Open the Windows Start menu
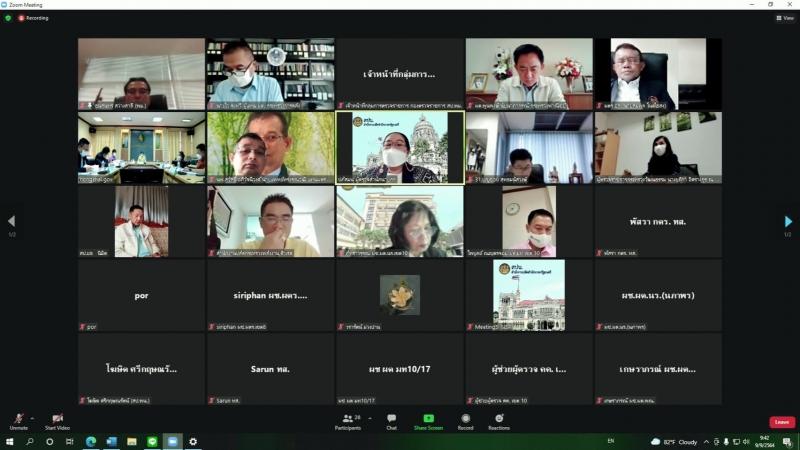Screen dimensions: 800x450 coord(9,441)
